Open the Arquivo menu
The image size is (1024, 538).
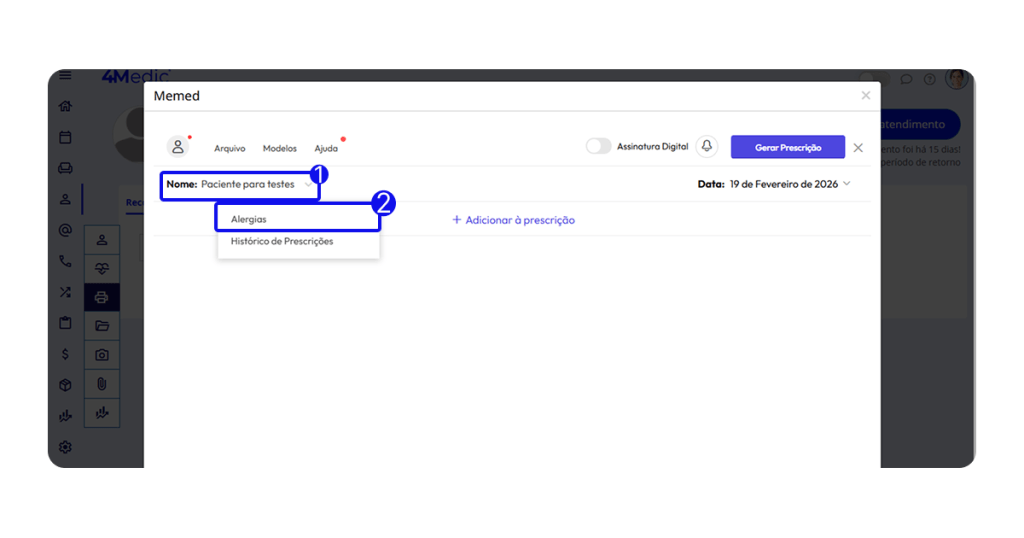230,148
